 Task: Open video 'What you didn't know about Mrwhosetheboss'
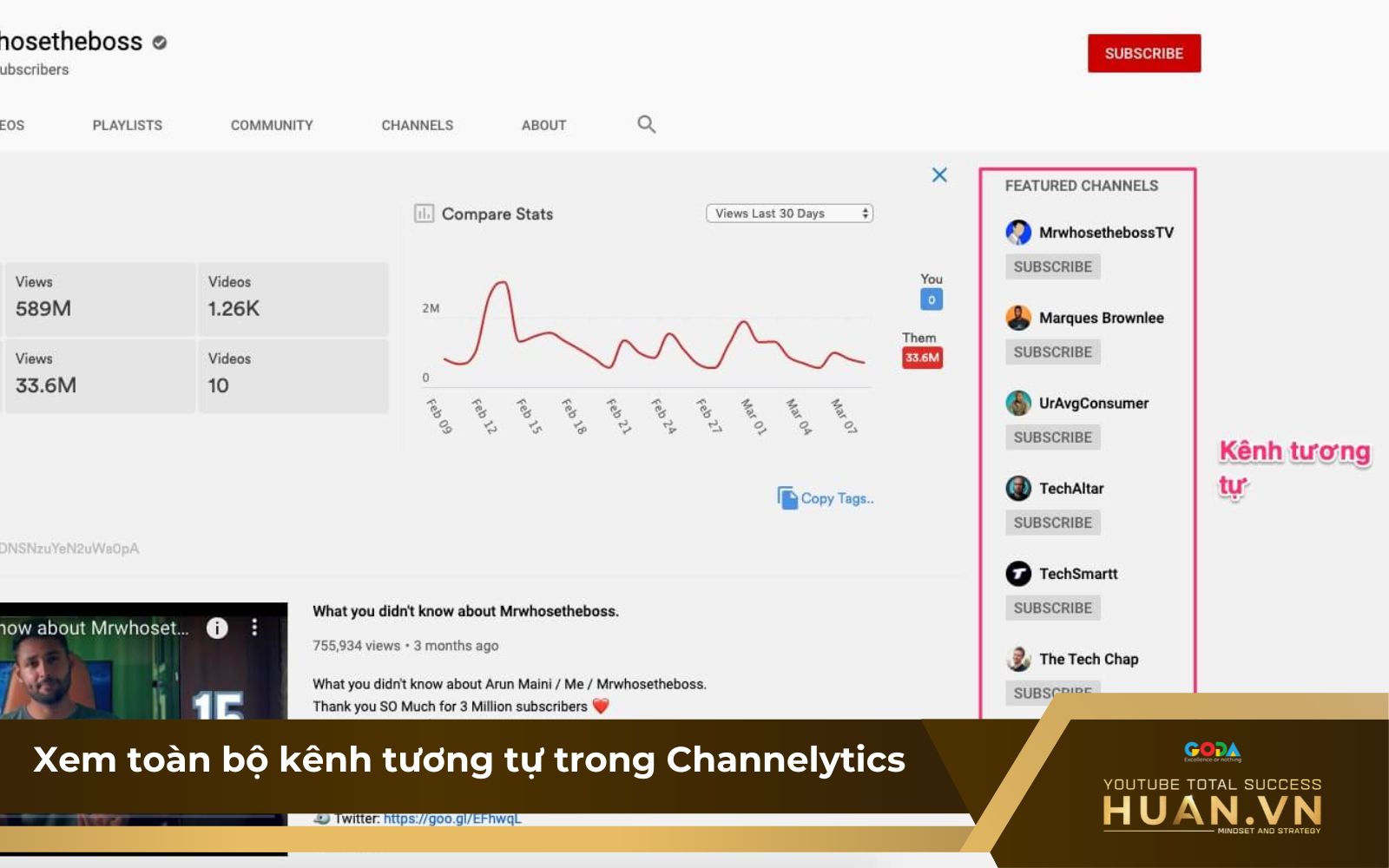pos(465,611)
